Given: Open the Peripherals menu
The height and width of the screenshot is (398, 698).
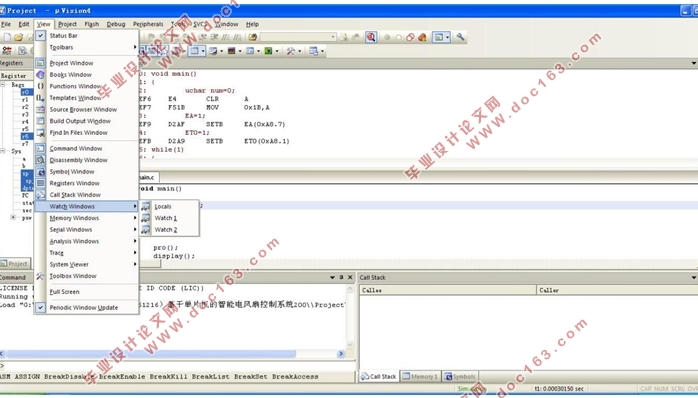Looking at the screenshot, I should click(x=148, y=24).
